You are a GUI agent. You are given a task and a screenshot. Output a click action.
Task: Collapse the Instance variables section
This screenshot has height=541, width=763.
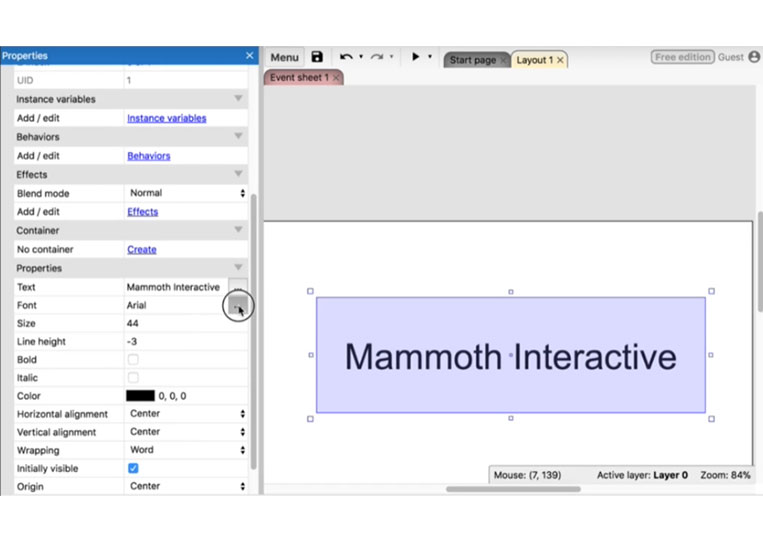(x=238, y=98)
